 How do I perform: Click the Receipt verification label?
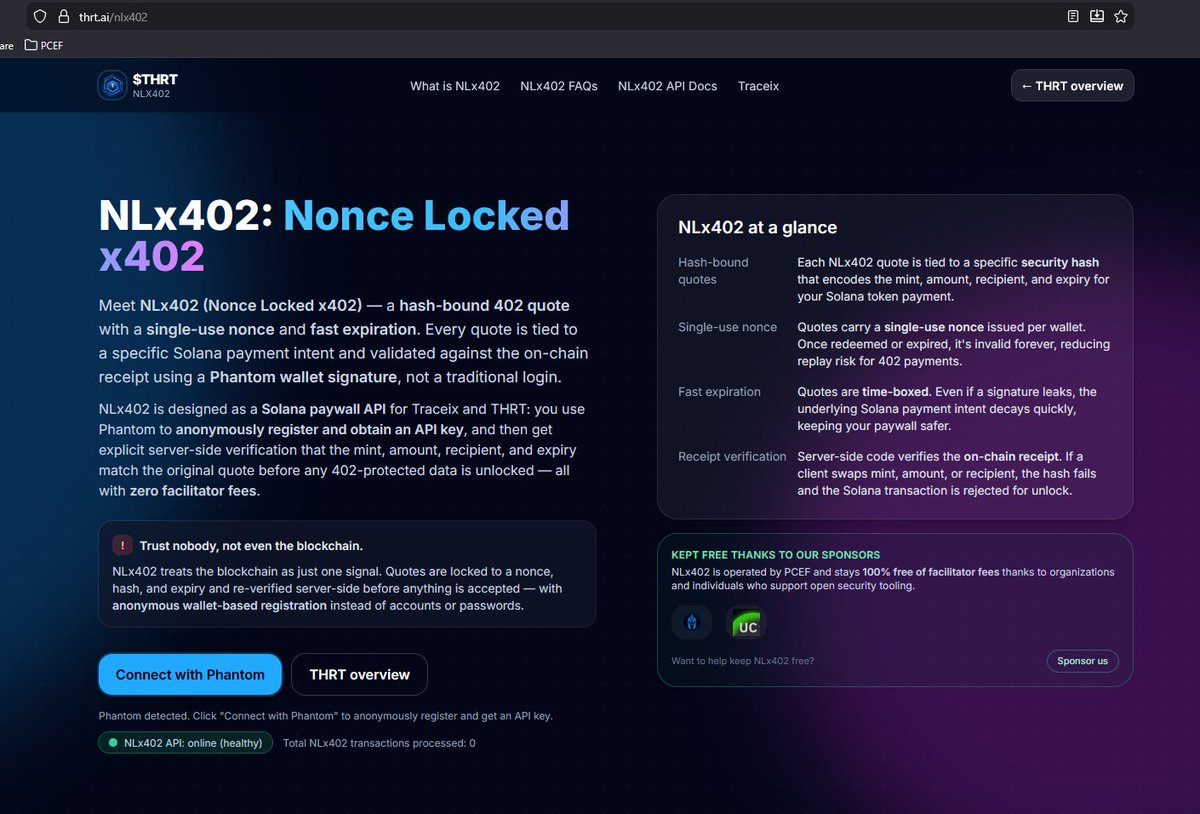(732, 456)
